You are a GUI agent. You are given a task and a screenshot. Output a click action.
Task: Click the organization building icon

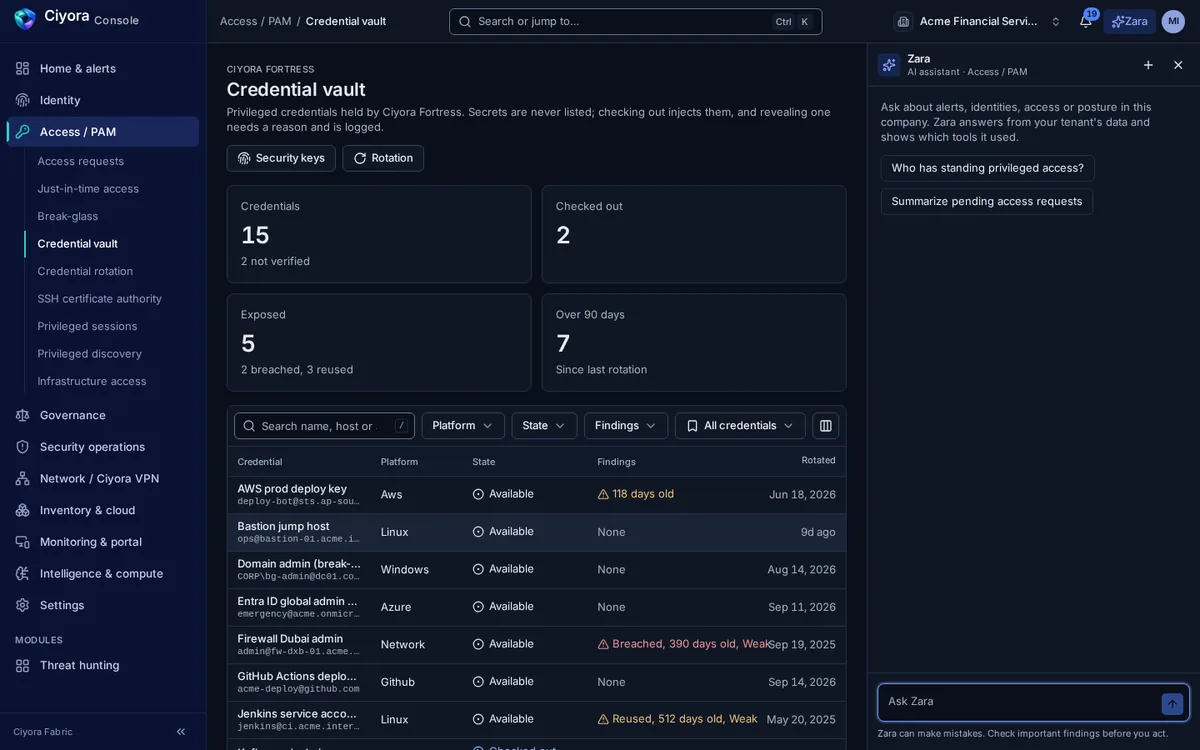click(903, 21)
